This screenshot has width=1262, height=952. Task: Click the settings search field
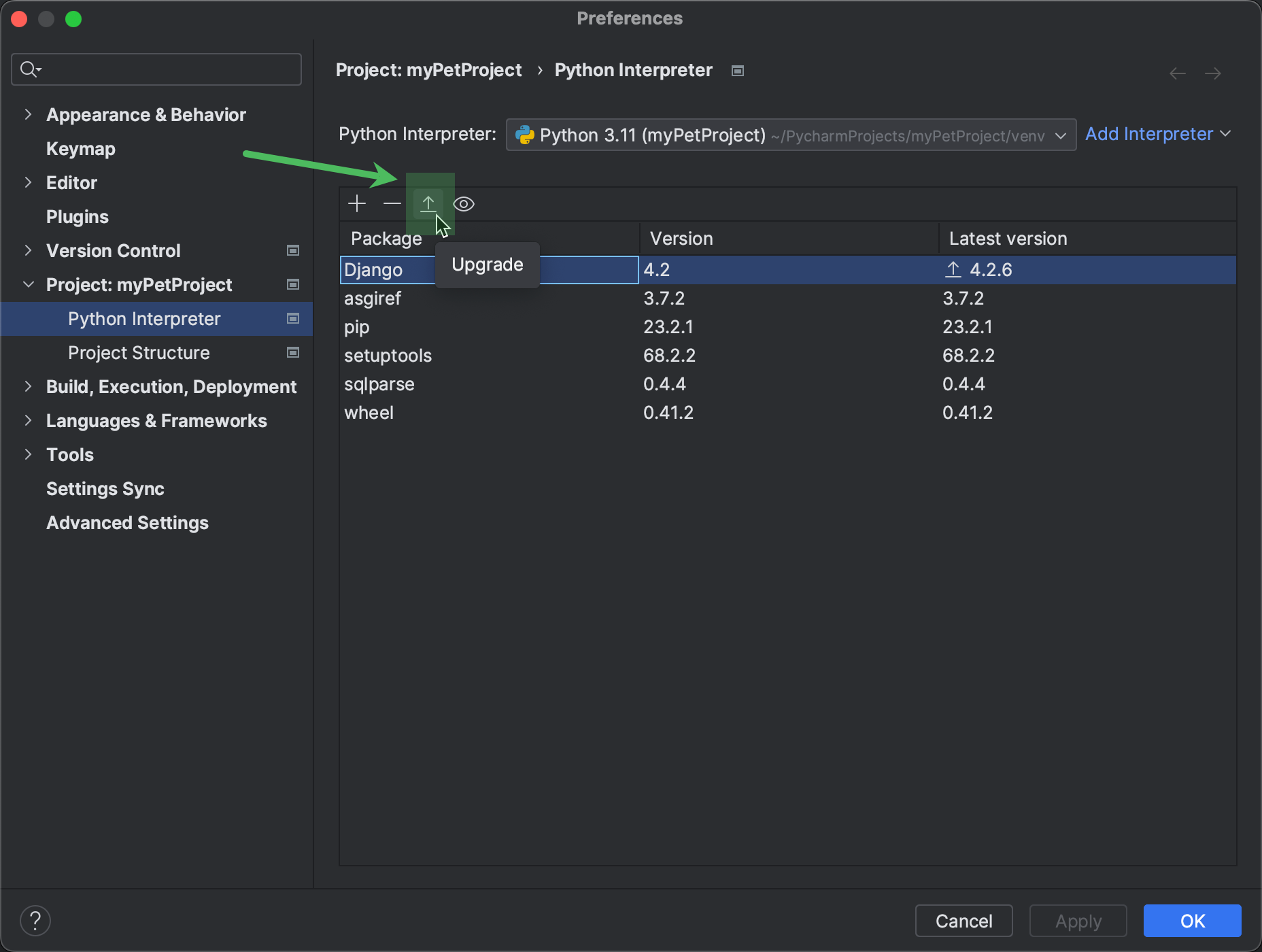point(156,69)
